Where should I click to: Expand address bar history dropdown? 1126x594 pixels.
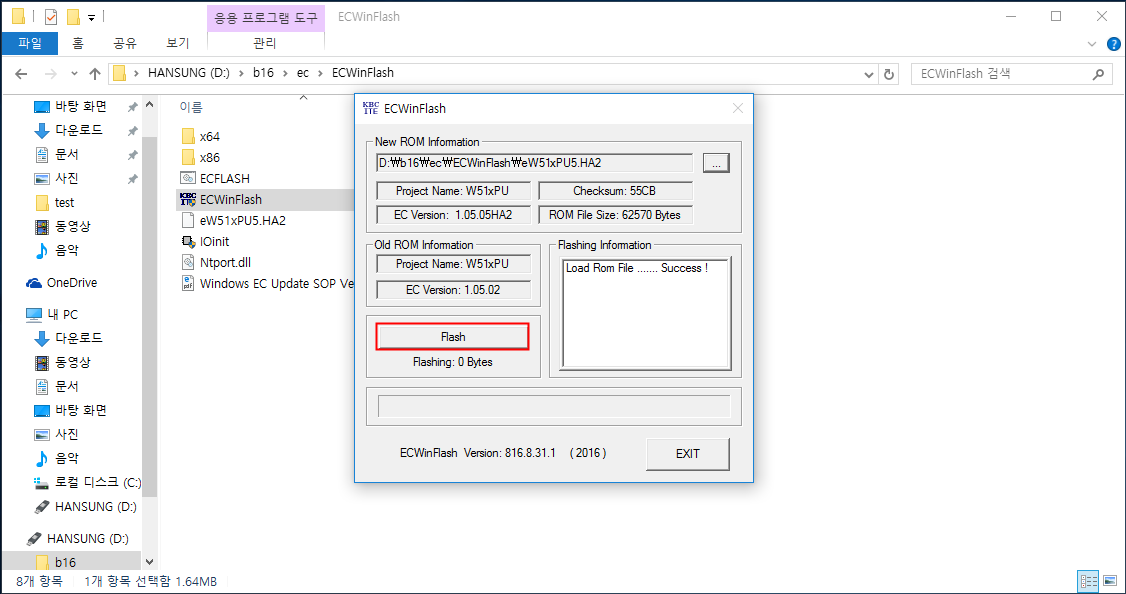point(870,73)
